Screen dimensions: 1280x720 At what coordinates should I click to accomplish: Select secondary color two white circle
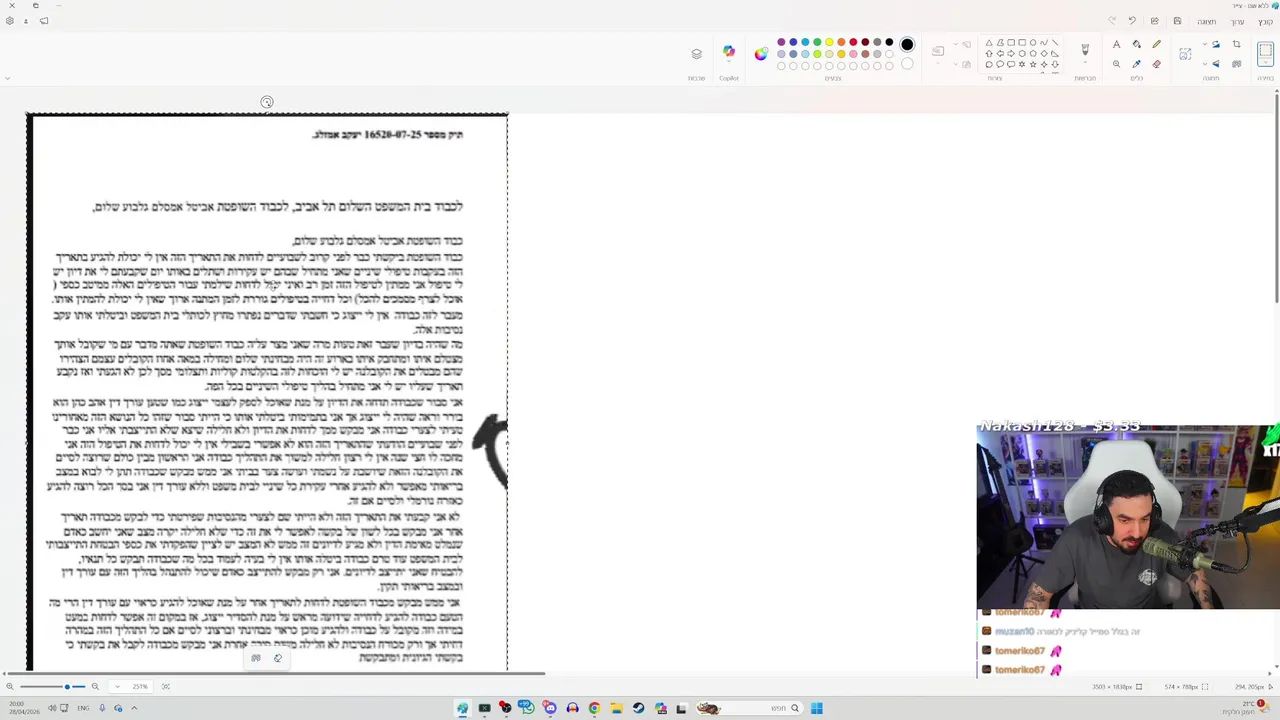point(907,64)
